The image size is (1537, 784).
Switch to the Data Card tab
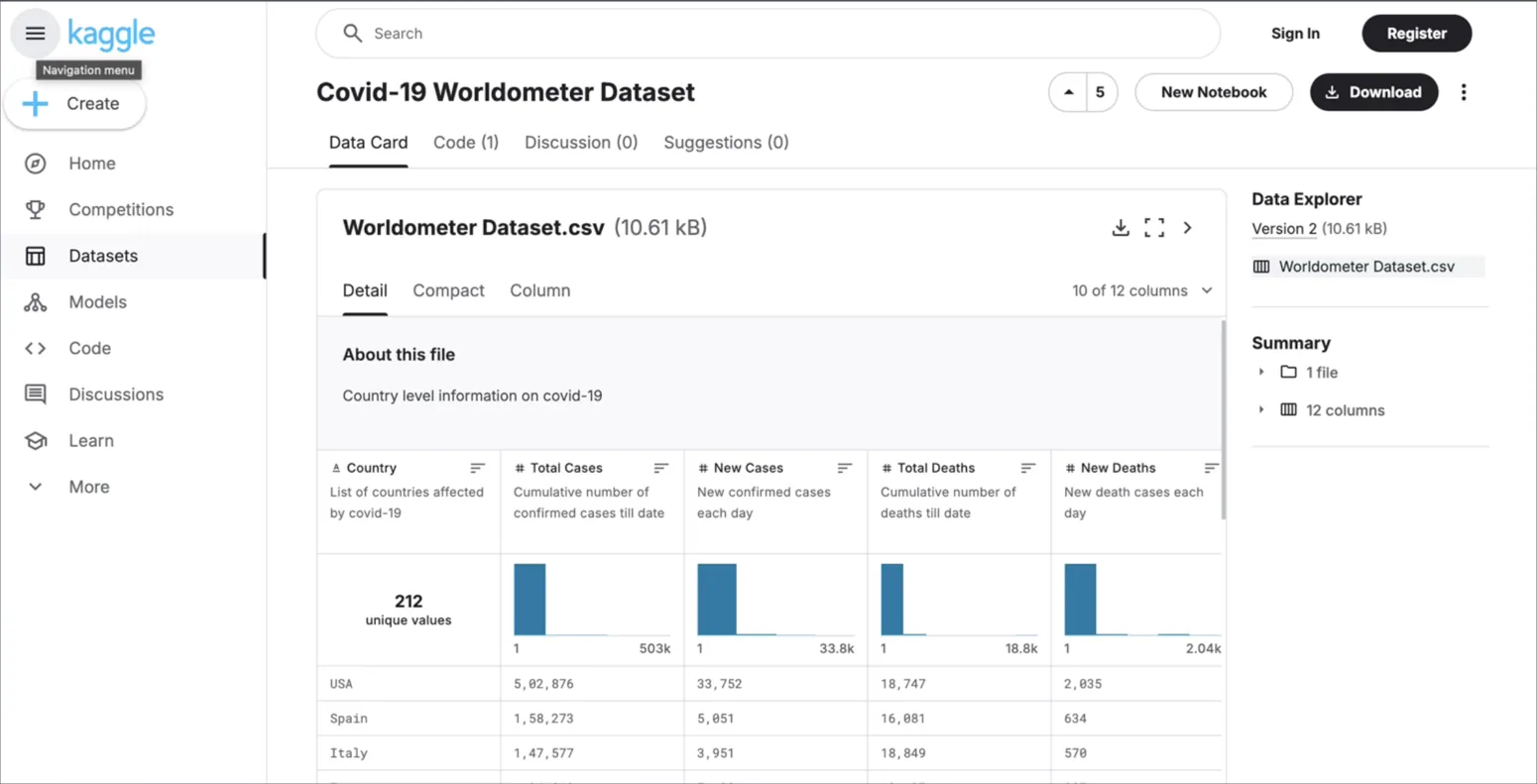click(x=368, y=143)
